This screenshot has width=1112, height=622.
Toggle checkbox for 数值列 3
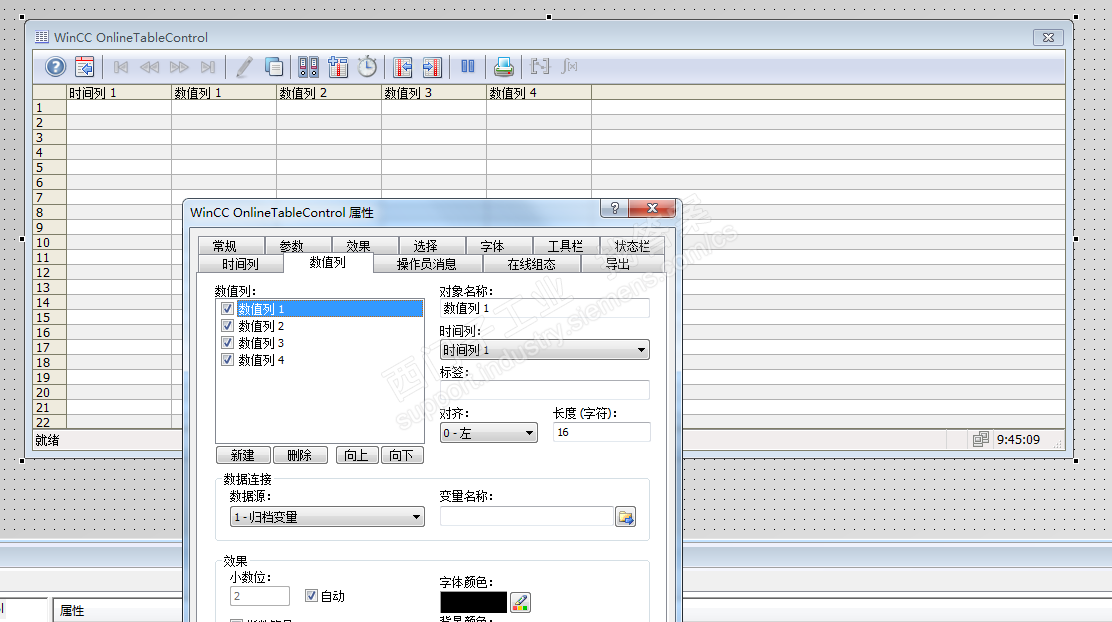point(228,343)
